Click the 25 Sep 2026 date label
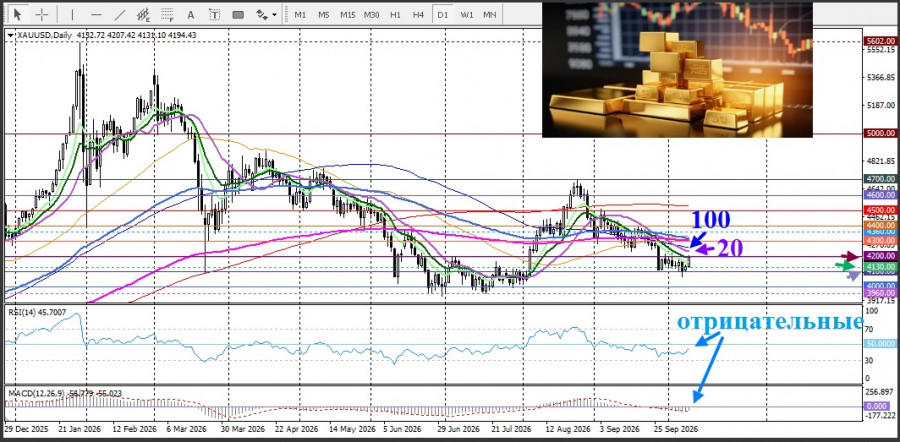900x442 pixels. coord(678,429)
